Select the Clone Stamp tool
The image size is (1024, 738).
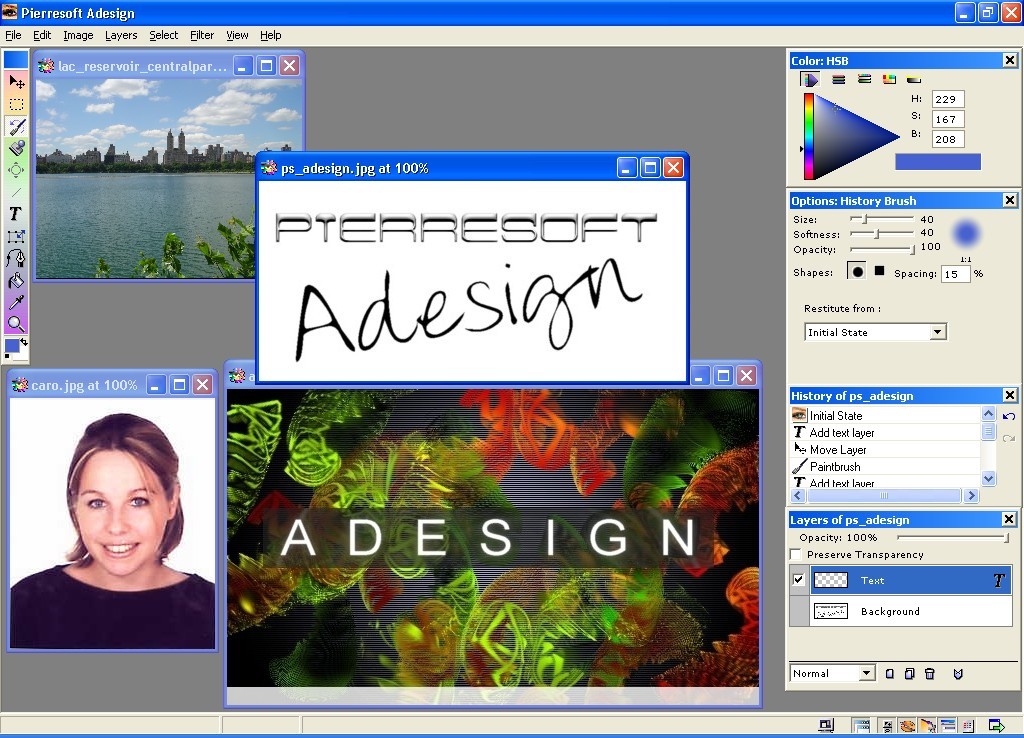click(16, 148)
